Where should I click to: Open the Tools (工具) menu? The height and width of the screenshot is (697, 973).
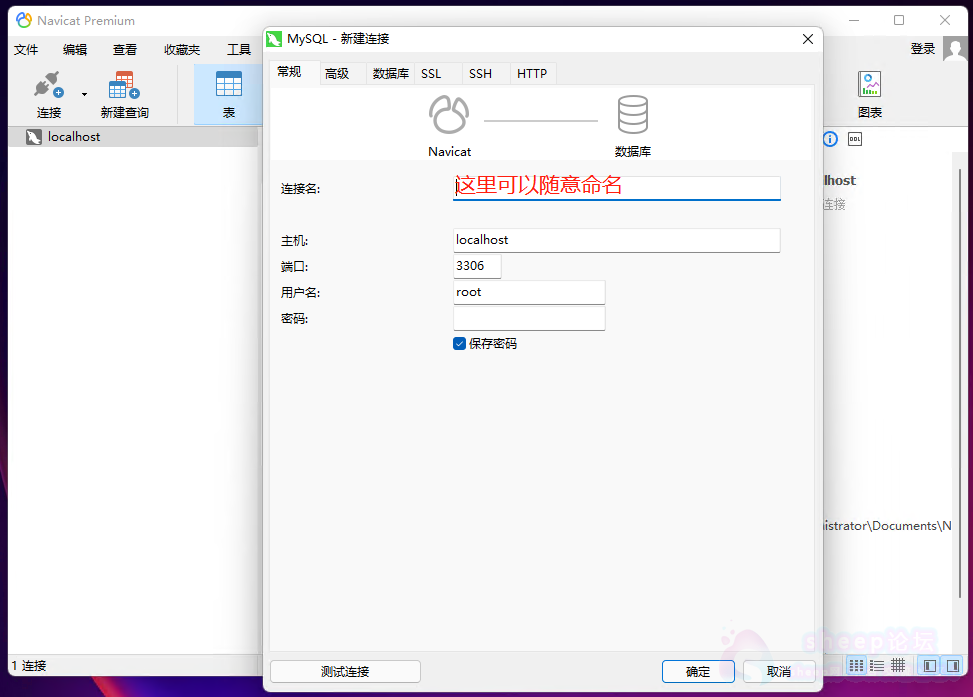point(239,50)
